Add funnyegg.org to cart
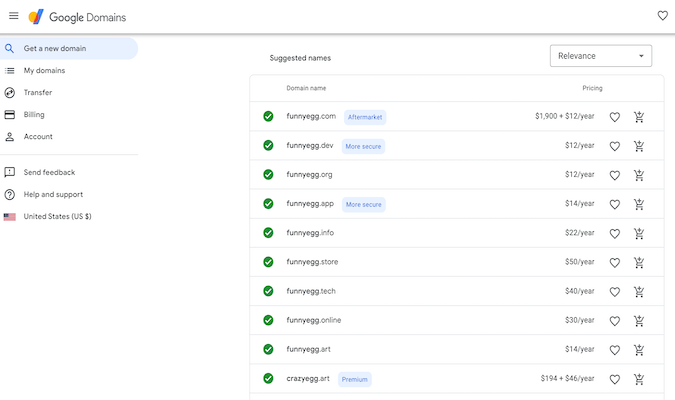 pos(639,175)
